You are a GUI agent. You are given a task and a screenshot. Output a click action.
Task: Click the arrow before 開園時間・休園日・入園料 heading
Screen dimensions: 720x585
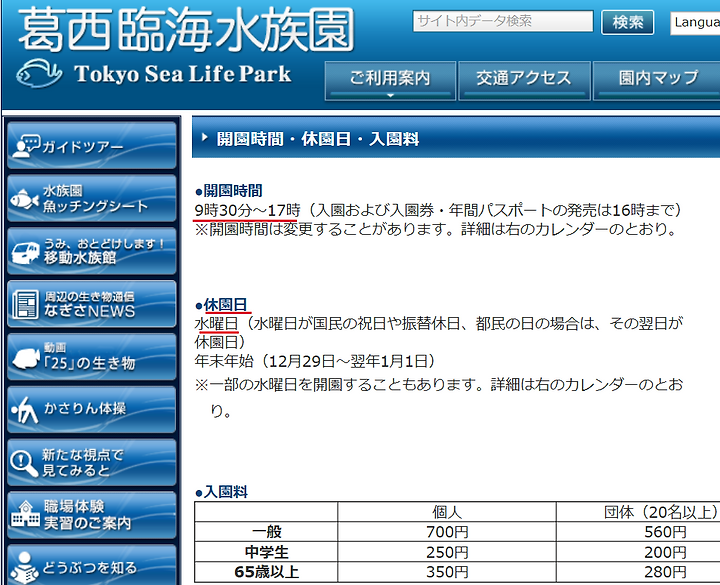point(205,137)
